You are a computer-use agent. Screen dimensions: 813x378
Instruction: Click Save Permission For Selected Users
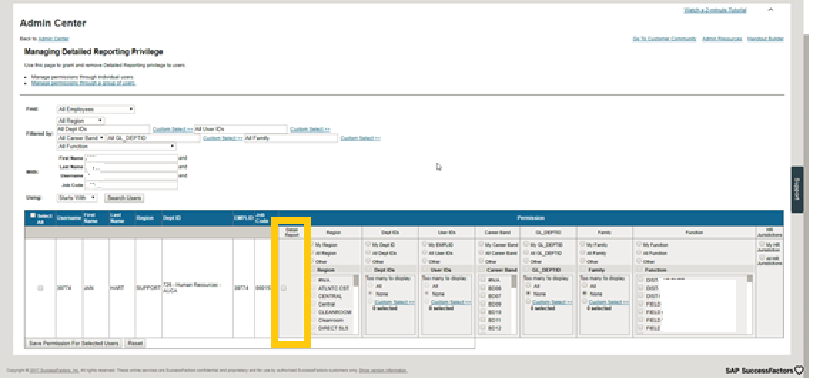(x=74, y=343)
